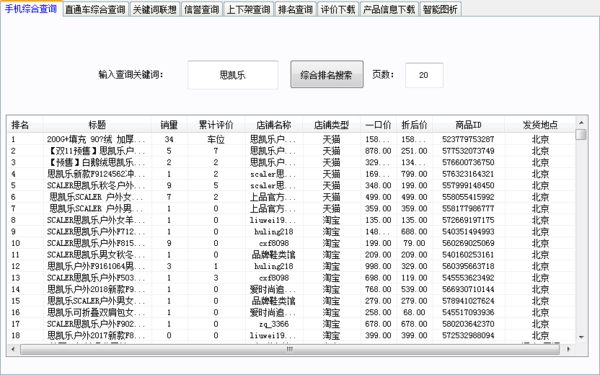Select row title SCALER思凯乐秋冬户外
The width and height of the screenshot is (600, 375).
click(96, 186)
